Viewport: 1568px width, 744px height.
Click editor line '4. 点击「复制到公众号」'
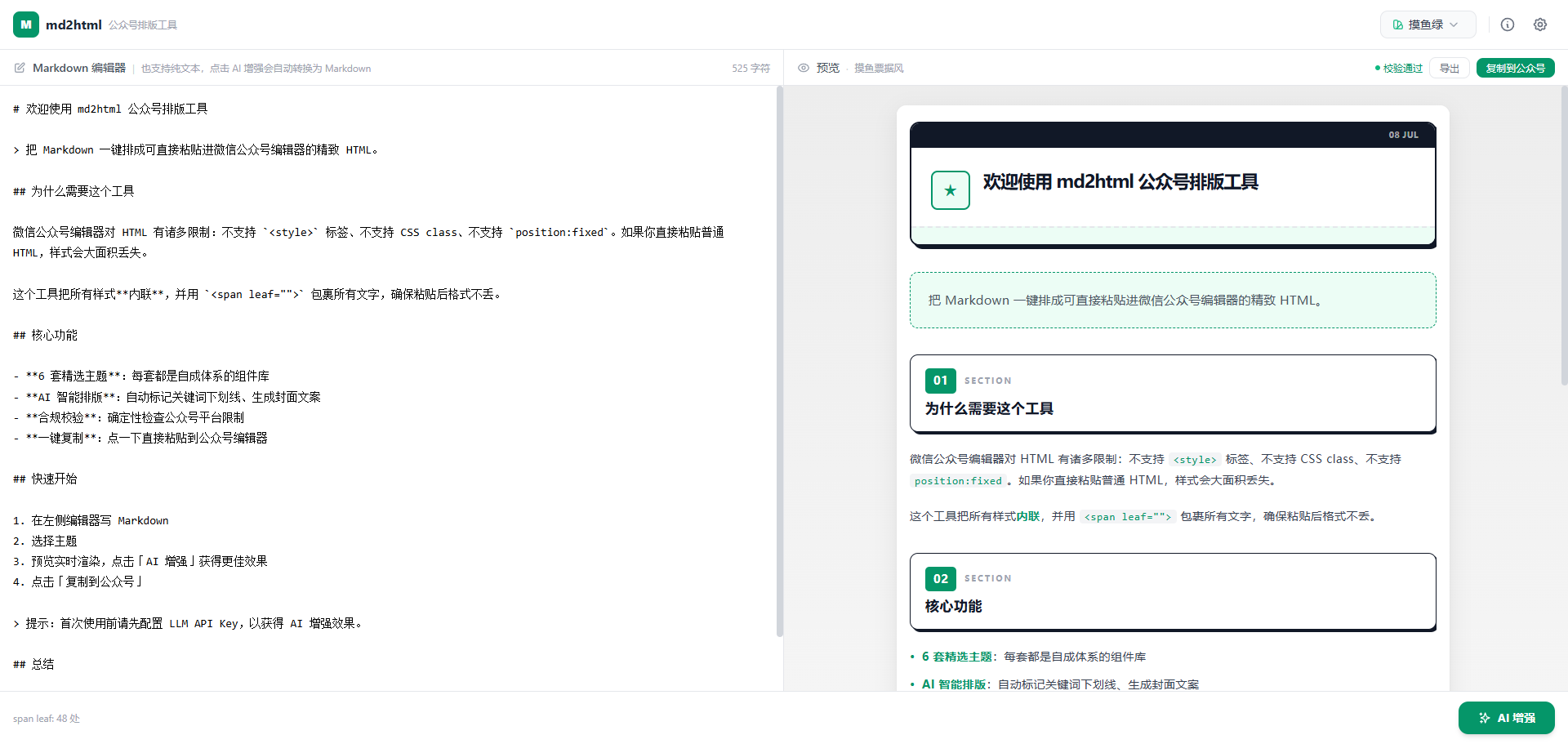pos(78,581)
